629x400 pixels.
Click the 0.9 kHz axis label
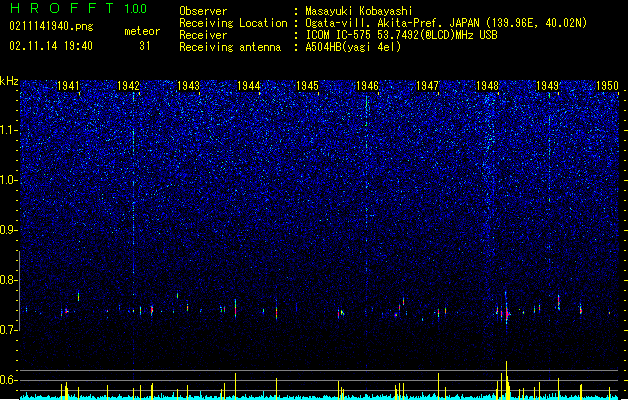[x=8, y=230]
